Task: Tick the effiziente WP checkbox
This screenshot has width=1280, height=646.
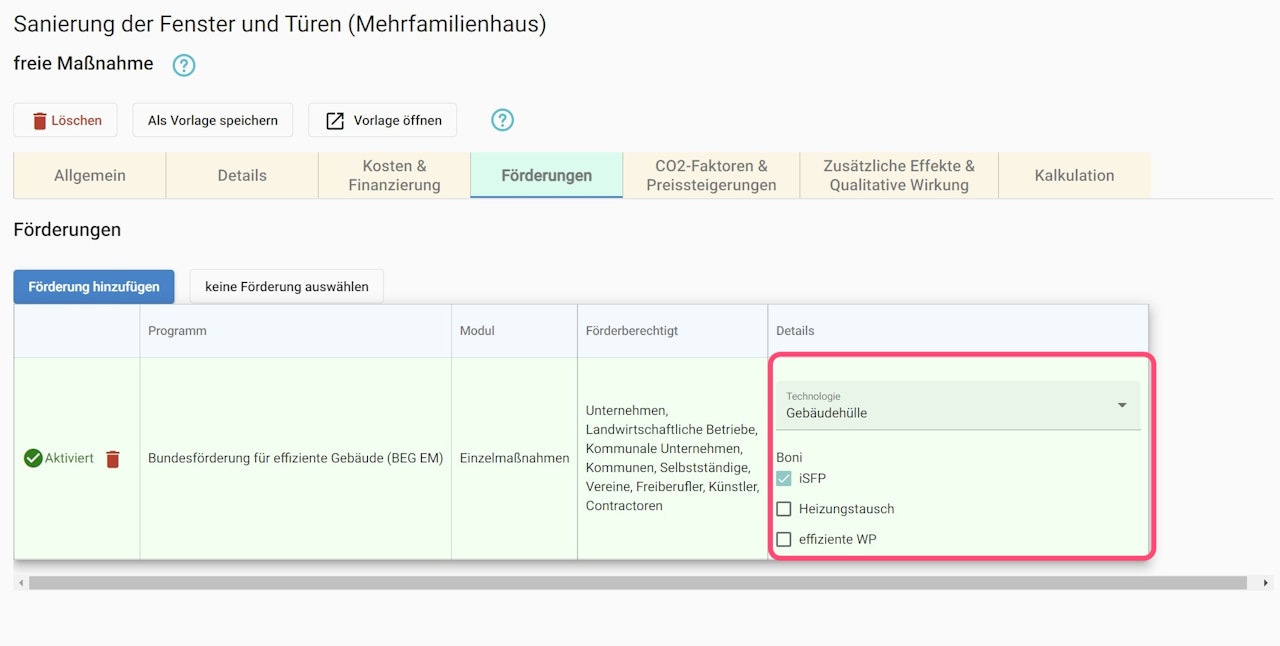Action: click(x=784, y=539)
